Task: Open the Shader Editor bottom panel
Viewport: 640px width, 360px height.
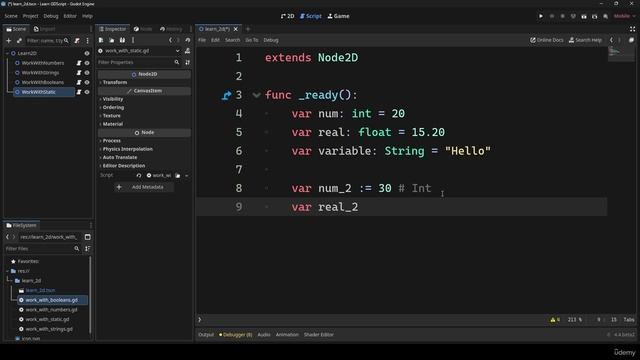Action: tap(318, 335)
